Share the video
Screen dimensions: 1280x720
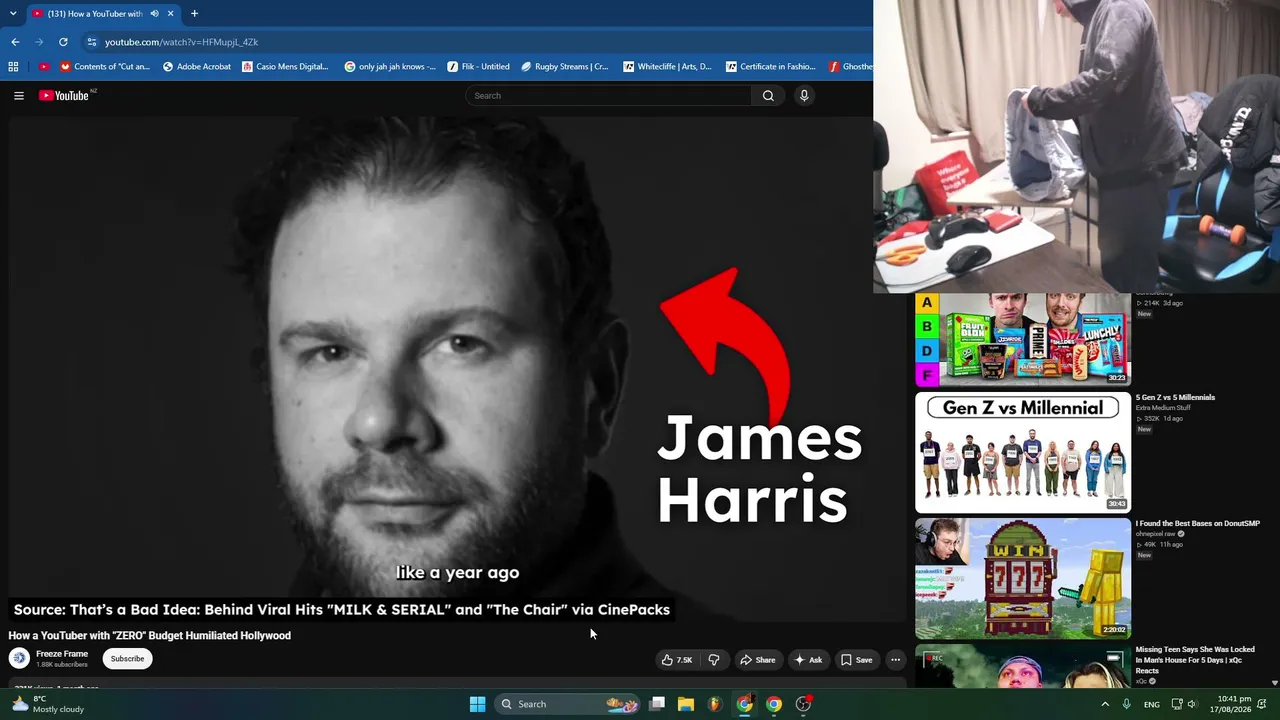757,660
